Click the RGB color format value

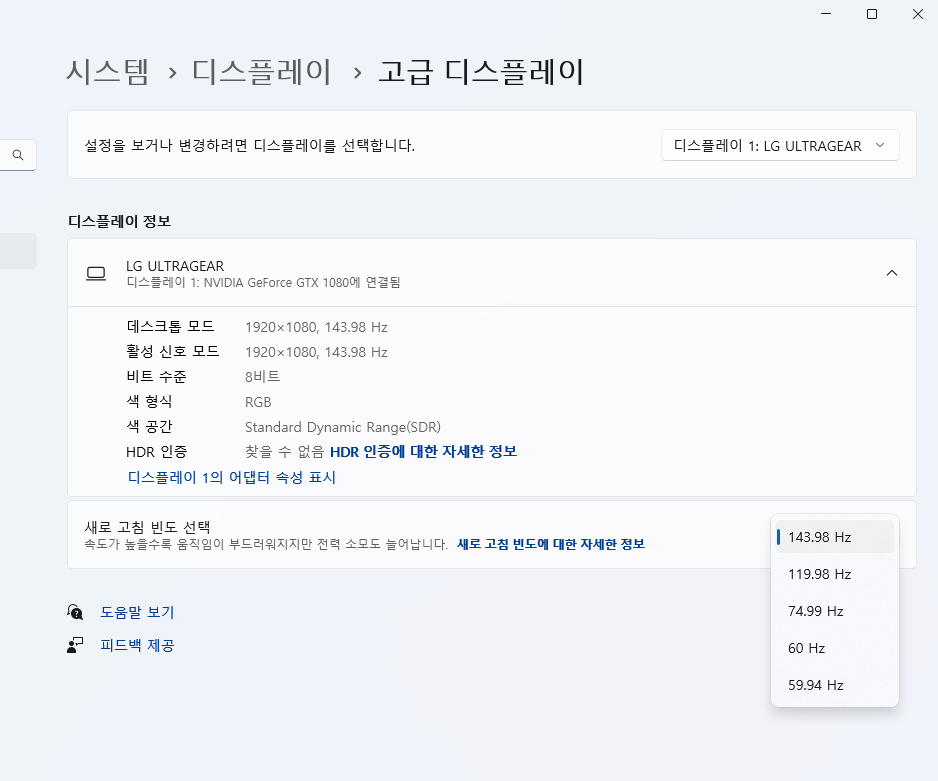point(258,402)
